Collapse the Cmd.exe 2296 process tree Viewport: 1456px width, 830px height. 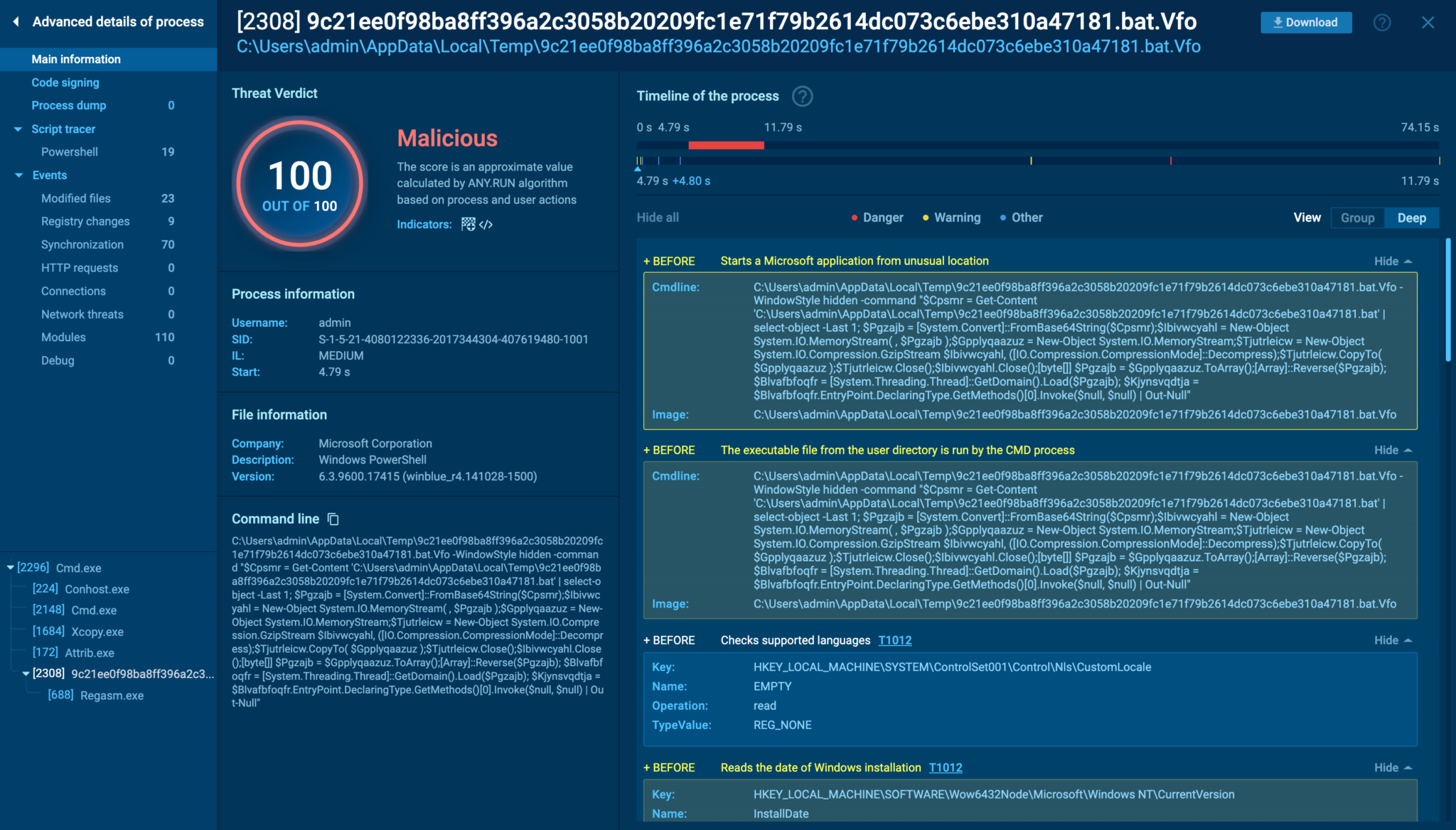coord(10,568)
